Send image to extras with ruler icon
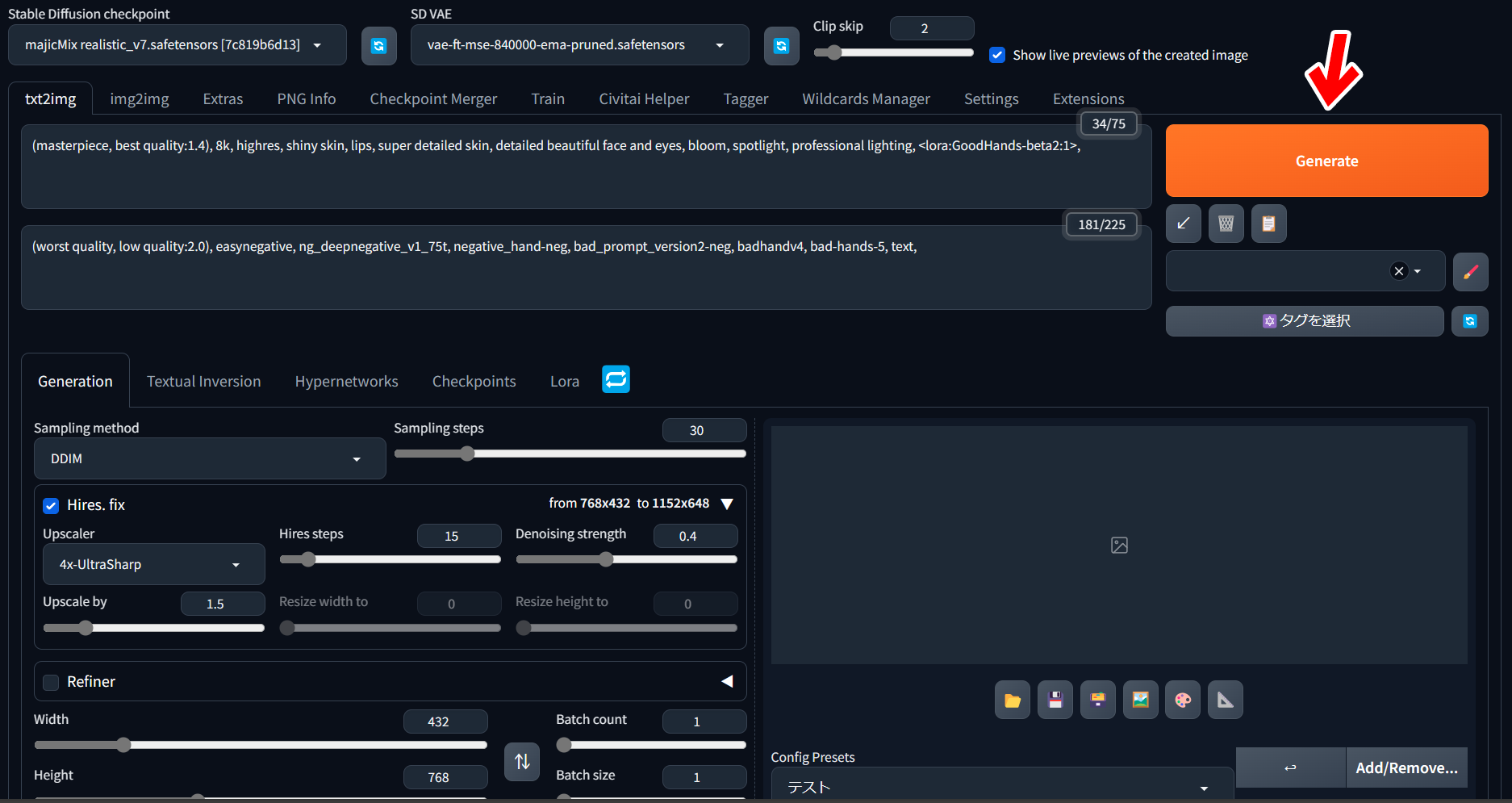Image resolution: width=1512 pixels, height=803 pixels. [1225, 700]
